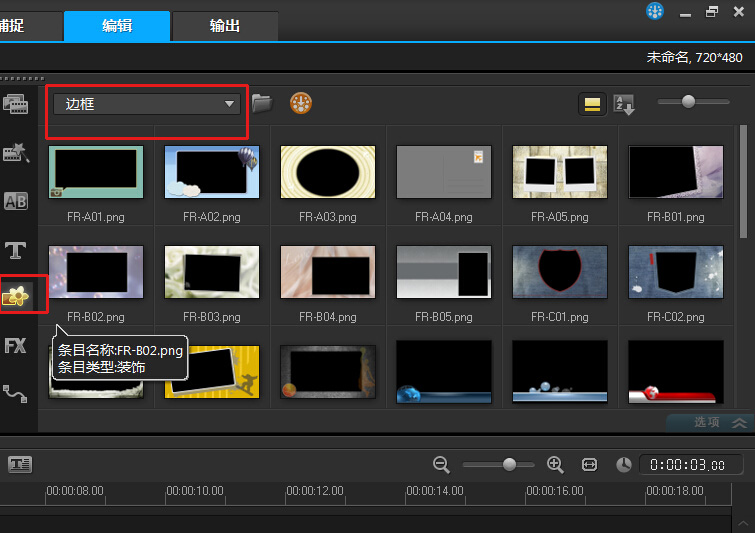Screen dimensions: 755x533
Task: Open the Title (T) library
Action: (x=16, y=249)
